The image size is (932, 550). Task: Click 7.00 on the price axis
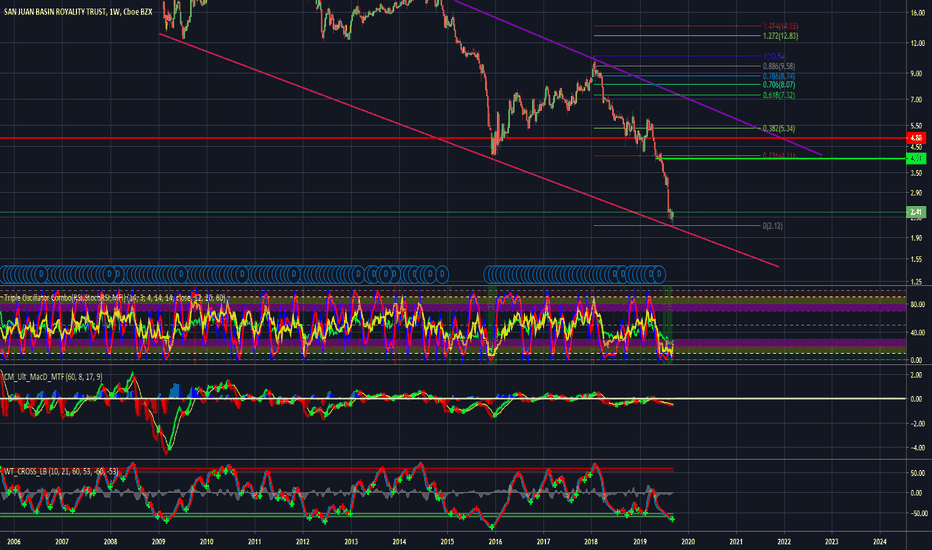point(917,100)
